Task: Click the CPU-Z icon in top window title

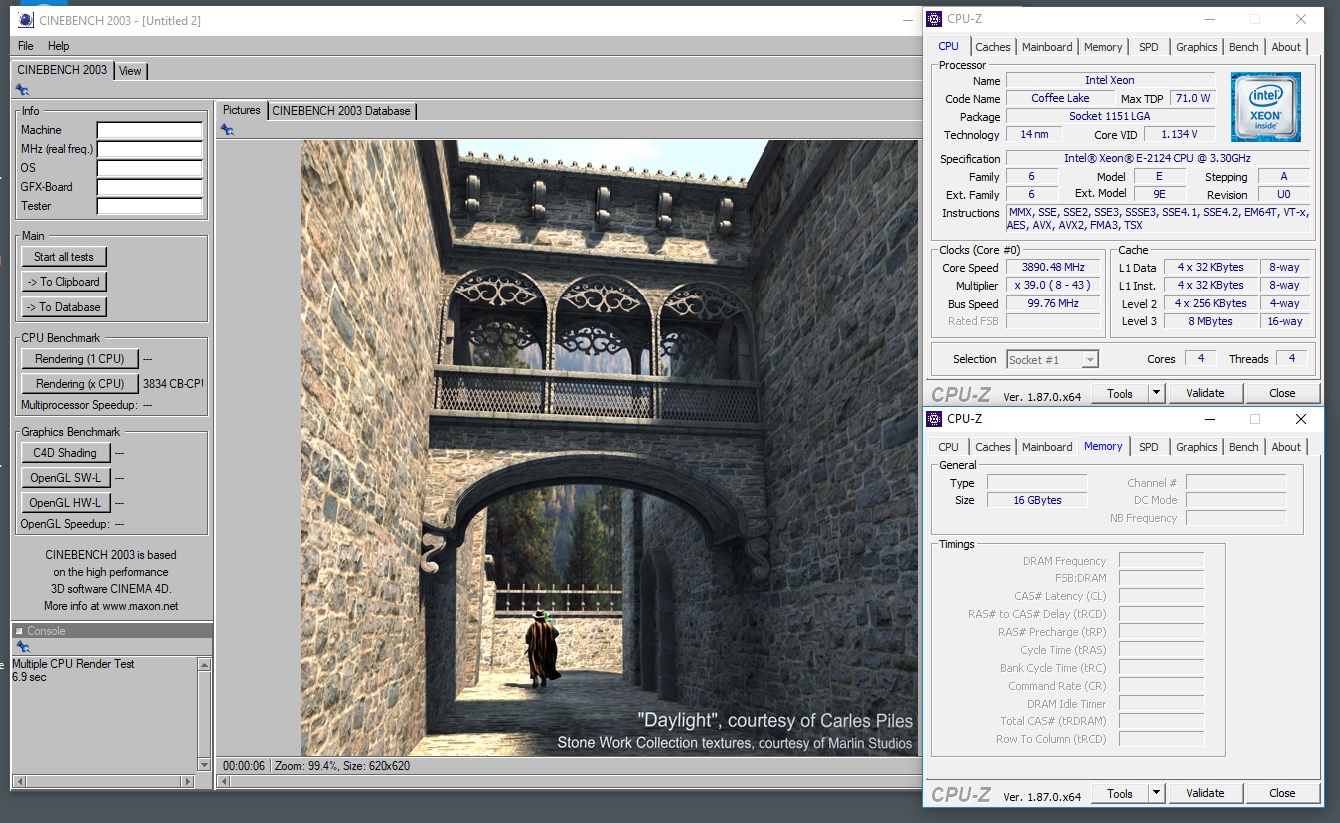Action: [x=934, y=19]
